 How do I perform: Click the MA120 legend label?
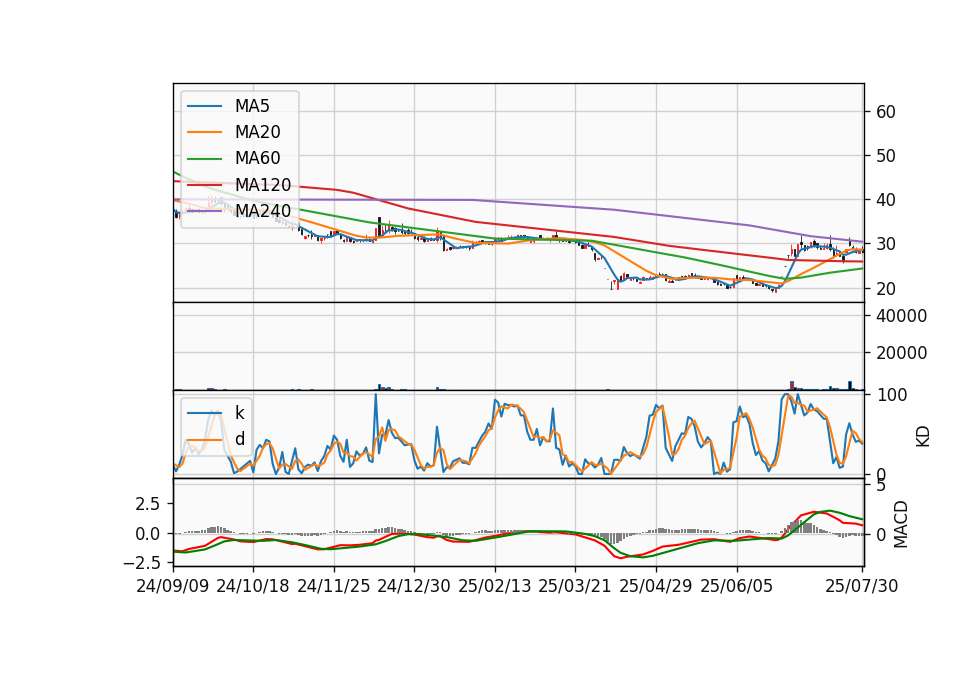point(263,185)
